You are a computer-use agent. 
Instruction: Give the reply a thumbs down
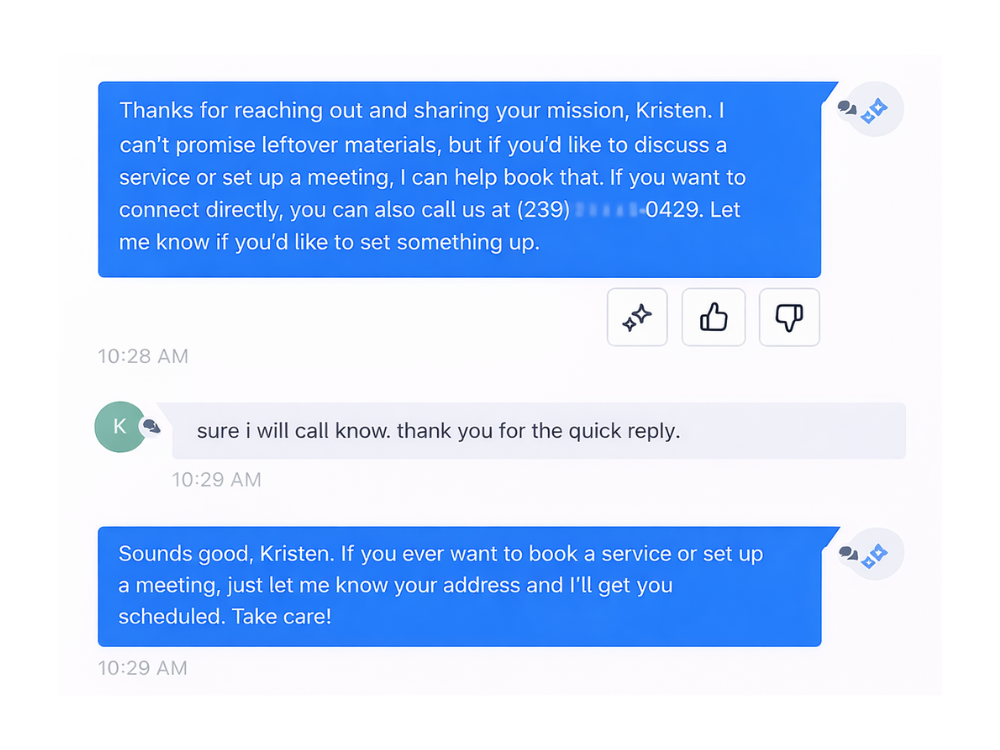tap(789, 318)
